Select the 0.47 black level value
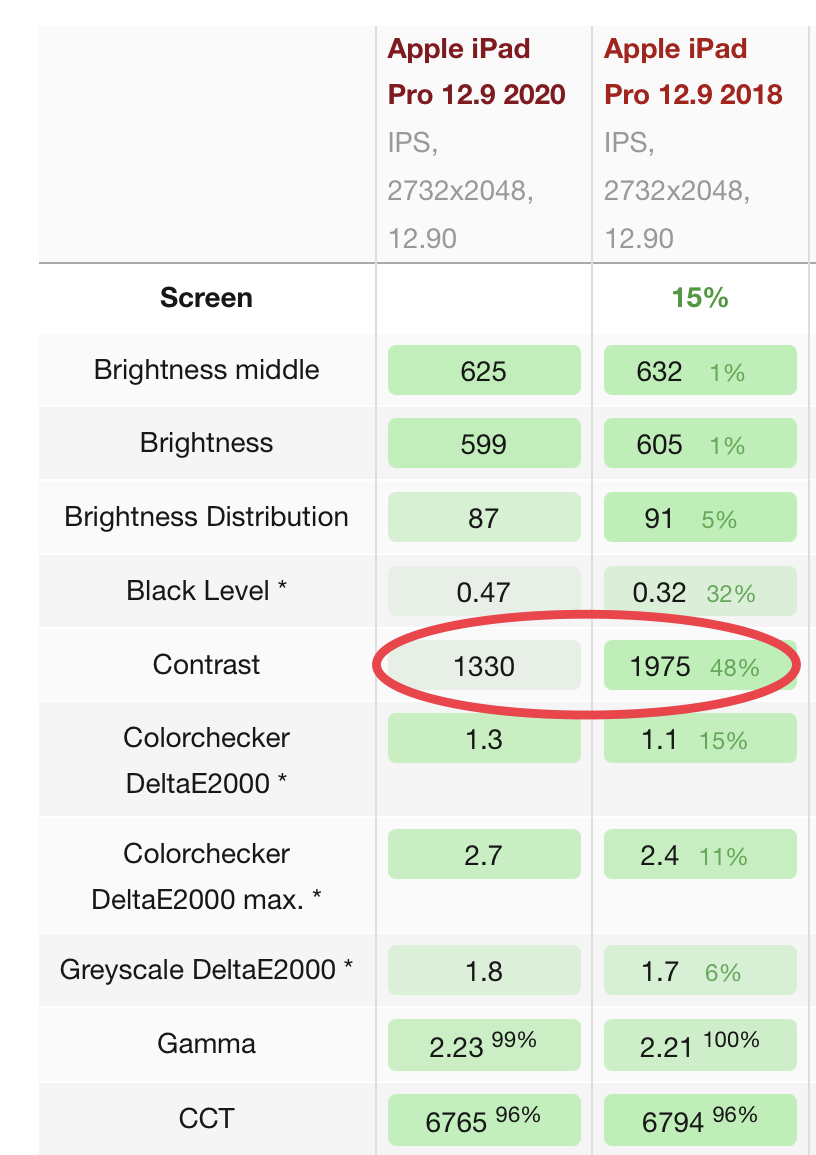 (484, 593)
